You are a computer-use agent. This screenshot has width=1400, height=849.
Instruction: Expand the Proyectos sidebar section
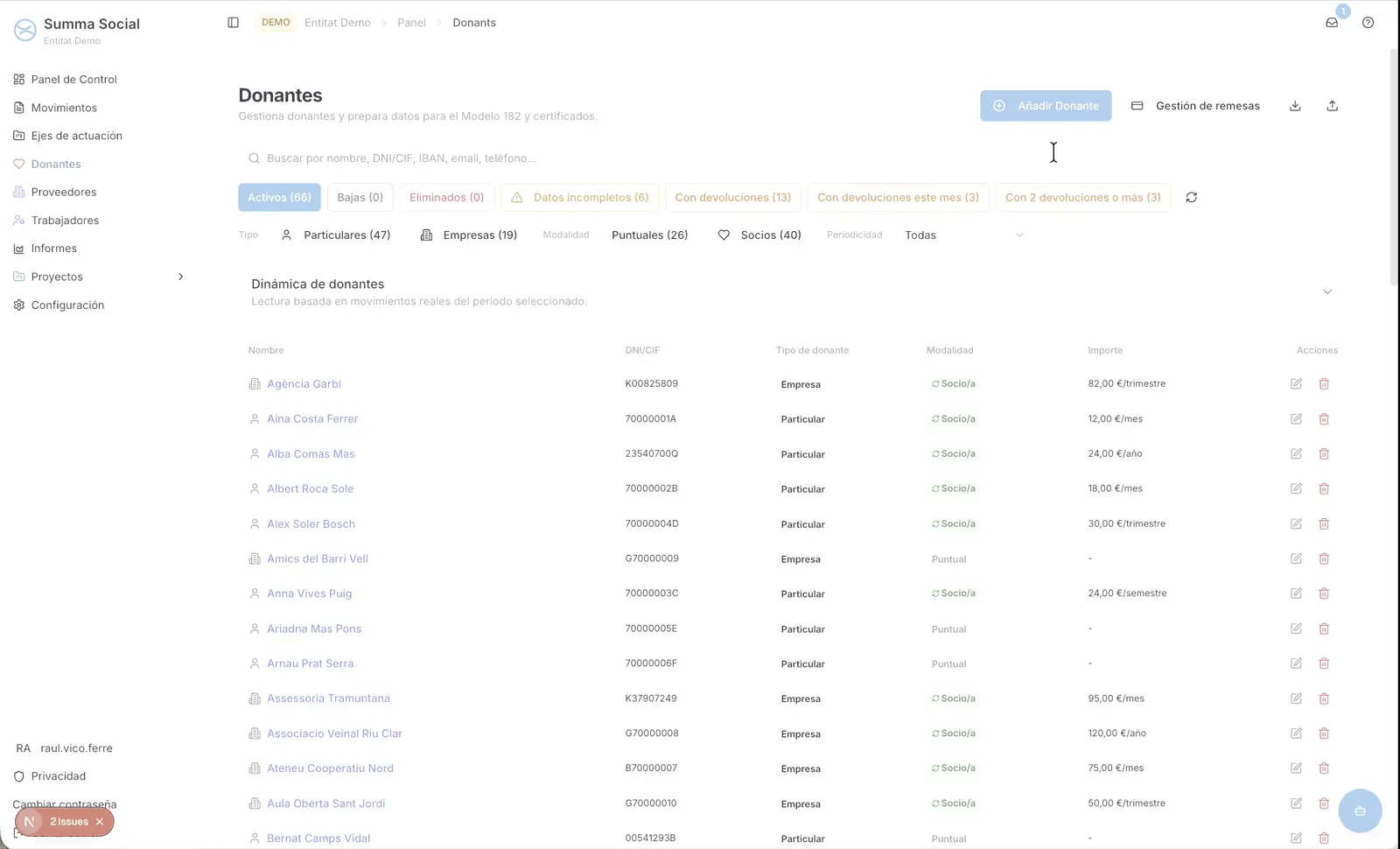(181, 277)
